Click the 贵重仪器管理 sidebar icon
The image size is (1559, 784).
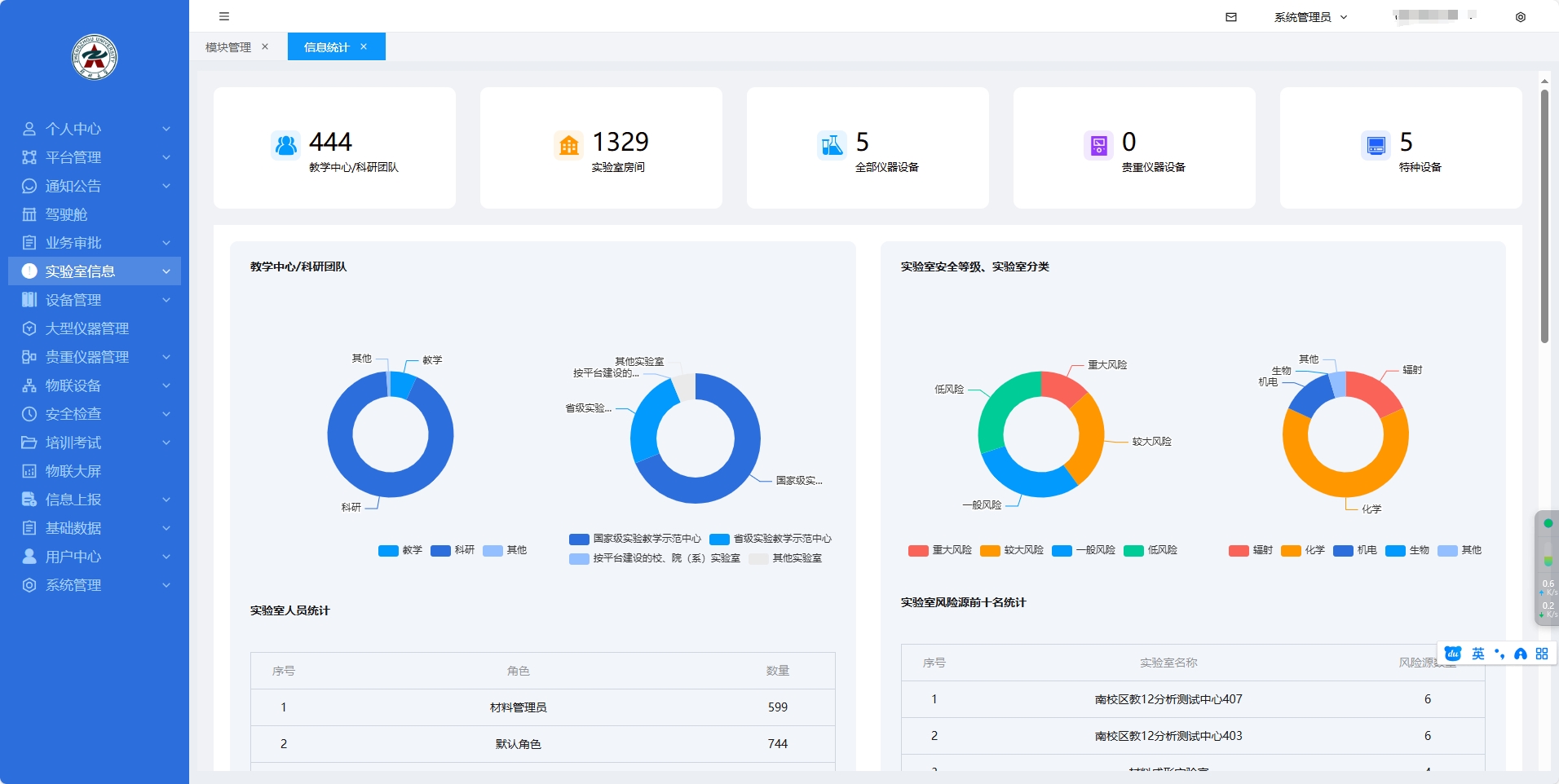(29, 357)
